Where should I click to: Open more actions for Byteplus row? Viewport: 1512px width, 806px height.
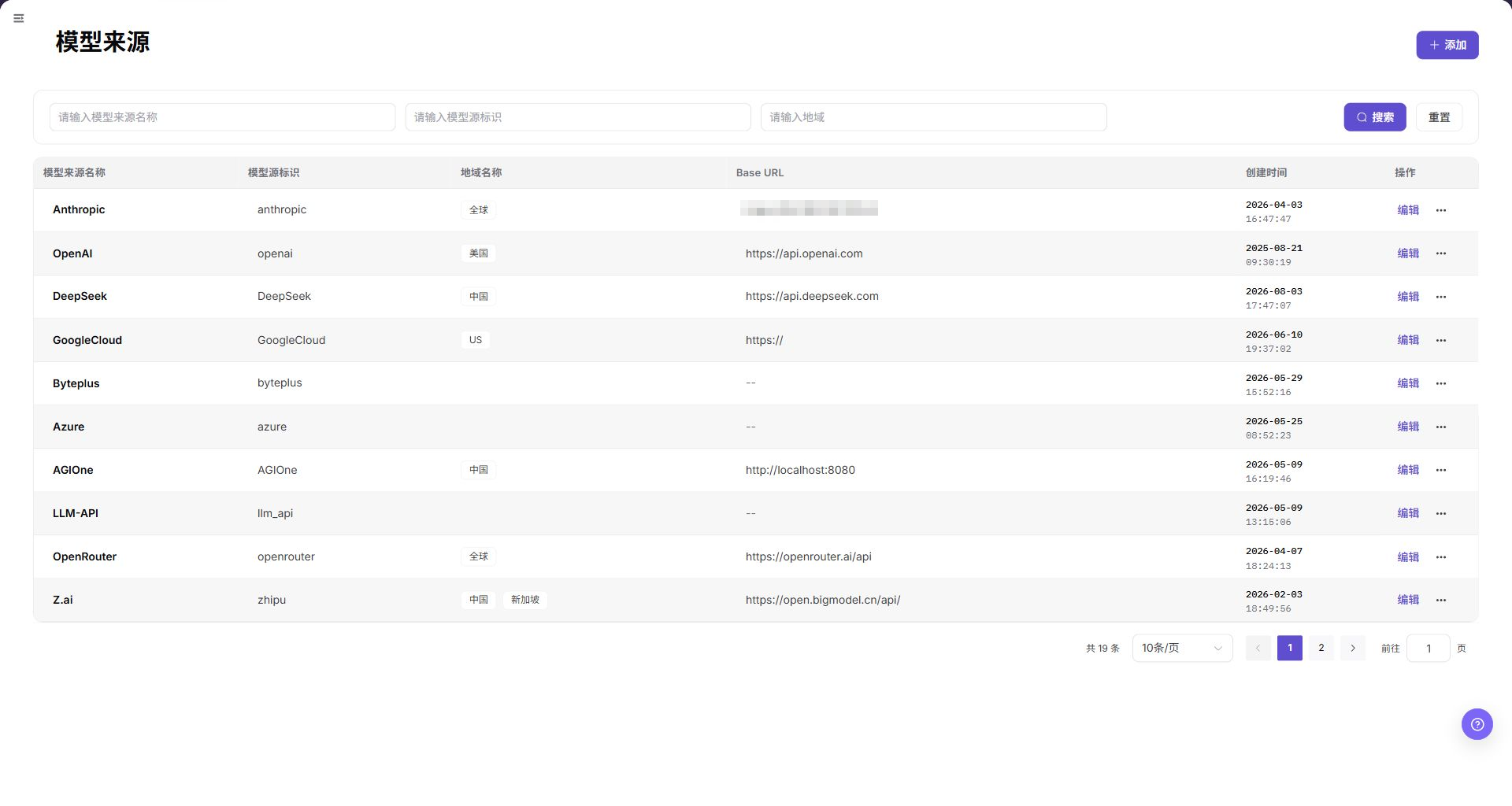click(1440, 383)
